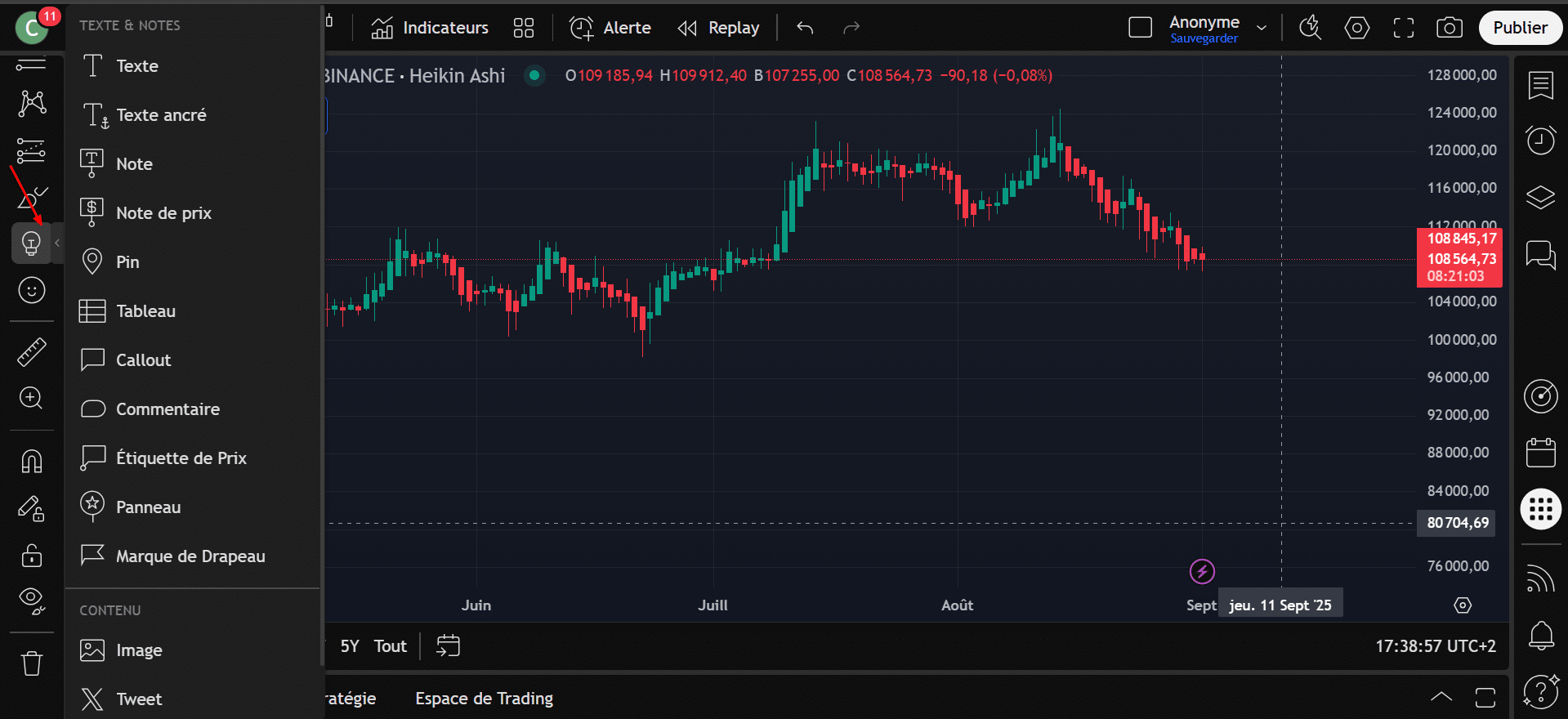The image size is (1568, 719).
Task: Open the layout grid selector
Action: point(524,28)
